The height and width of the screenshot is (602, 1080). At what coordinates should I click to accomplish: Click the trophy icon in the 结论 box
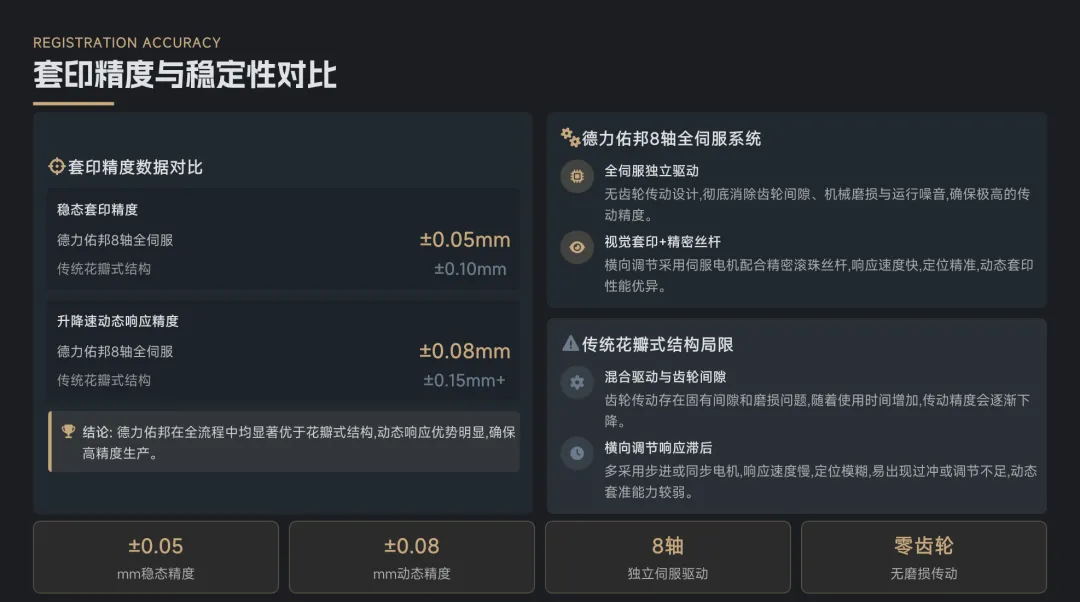[69, 432]
